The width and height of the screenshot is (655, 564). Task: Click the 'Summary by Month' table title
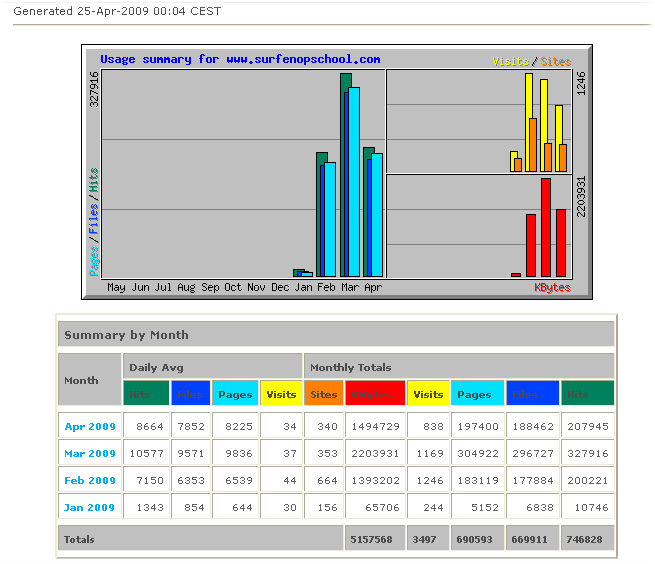[x=126, y=335]
